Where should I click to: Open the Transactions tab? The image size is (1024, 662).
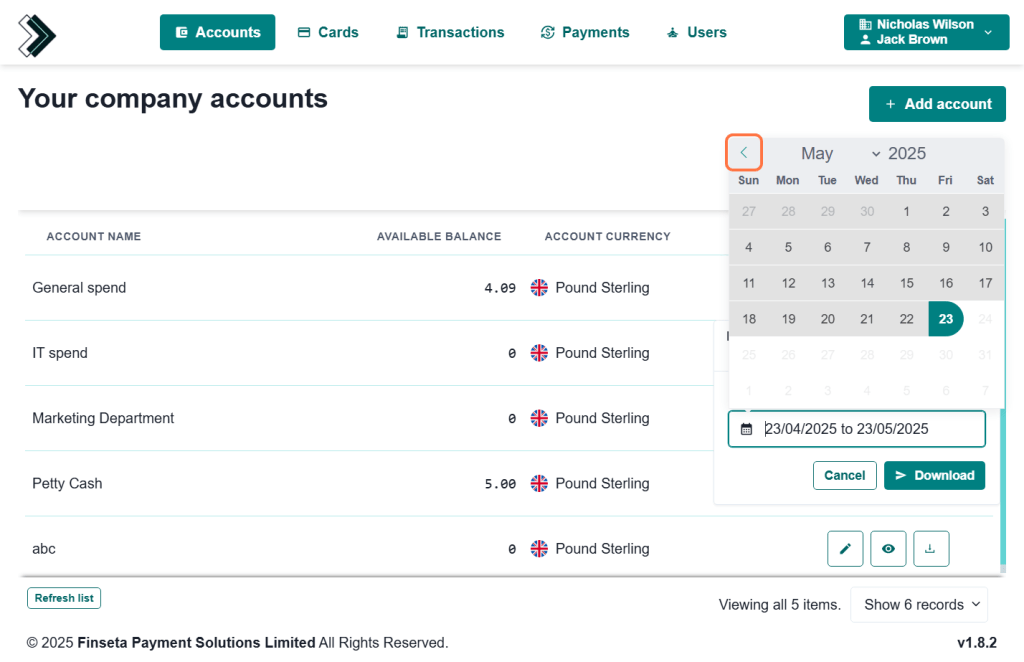pyautogui.click(x=450, y=32)
